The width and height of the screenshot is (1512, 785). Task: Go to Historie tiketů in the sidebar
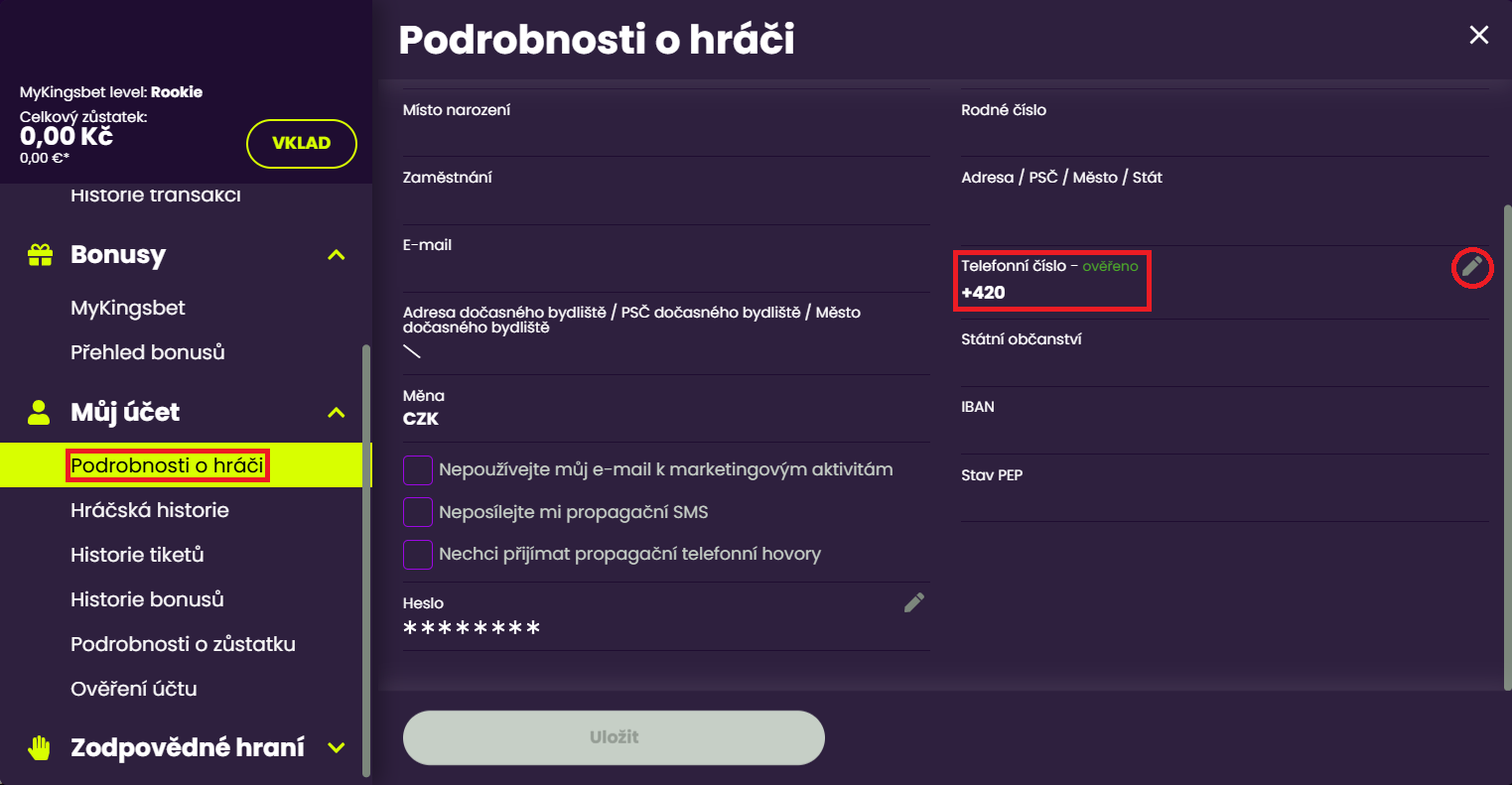(137, 555)
